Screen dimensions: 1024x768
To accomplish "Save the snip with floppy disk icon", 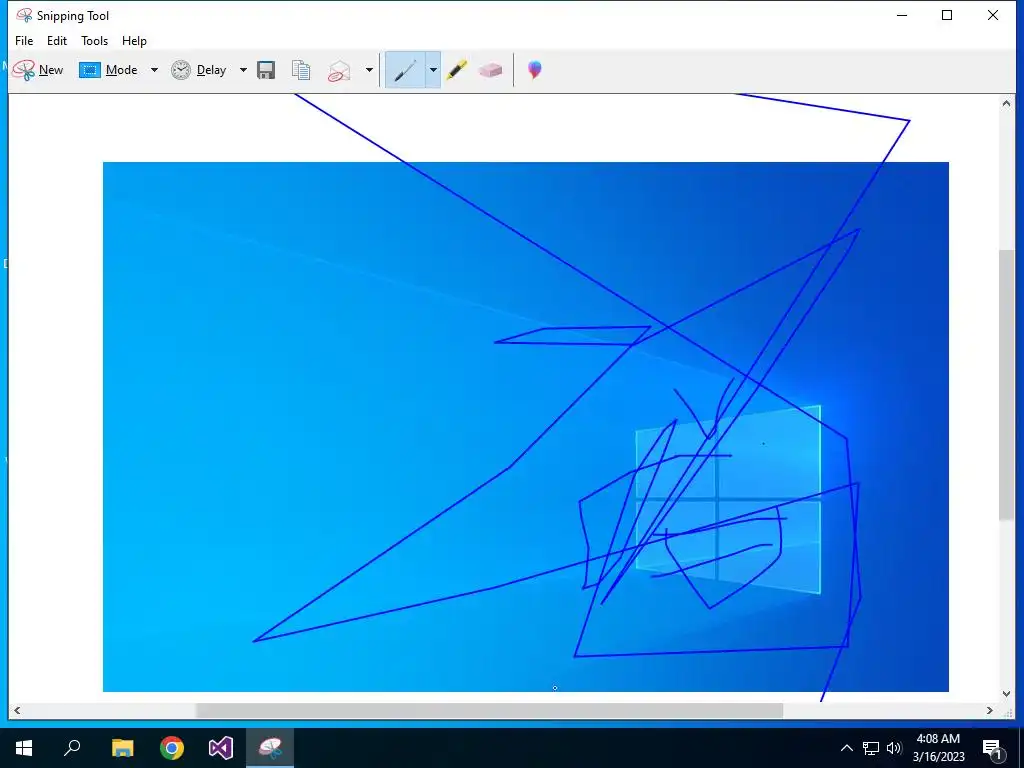I will [266, 70].
